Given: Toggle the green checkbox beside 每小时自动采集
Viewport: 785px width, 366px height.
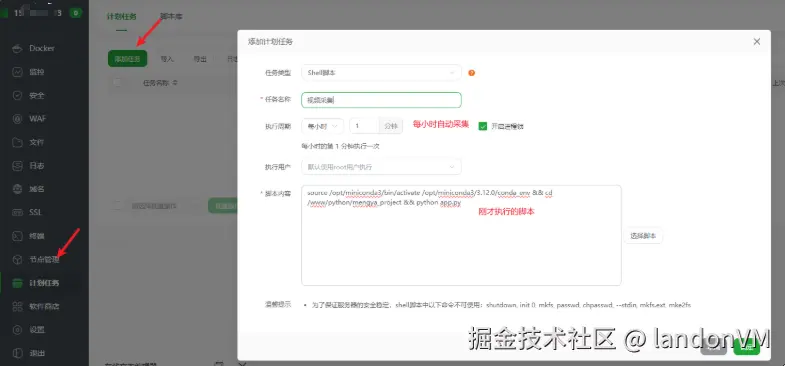Looking at the screenshot, I should (483, 126).
